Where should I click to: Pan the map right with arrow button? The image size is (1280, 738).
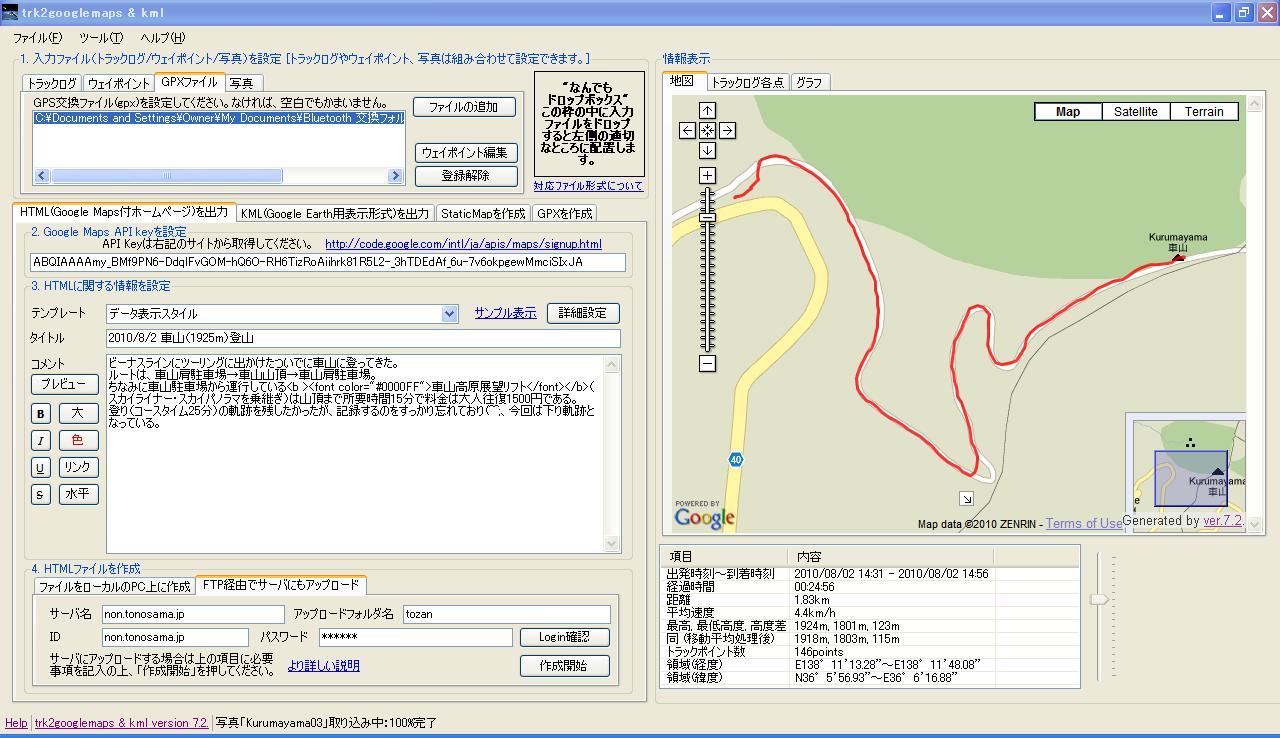point(727,130)
